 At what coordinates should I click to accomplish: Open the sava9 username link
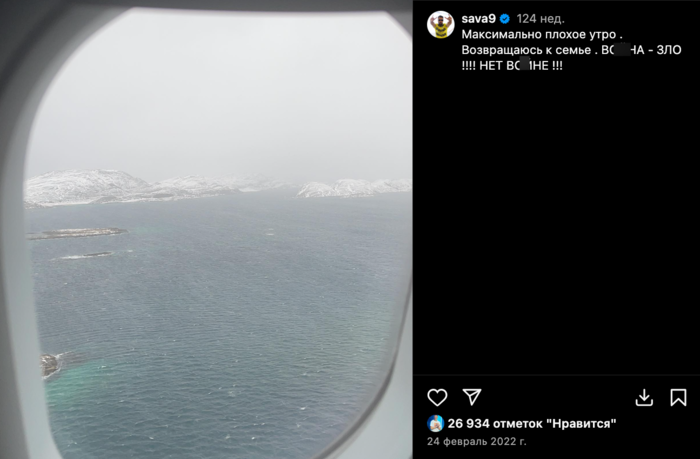pyautogui.click(x=479, y=19)
